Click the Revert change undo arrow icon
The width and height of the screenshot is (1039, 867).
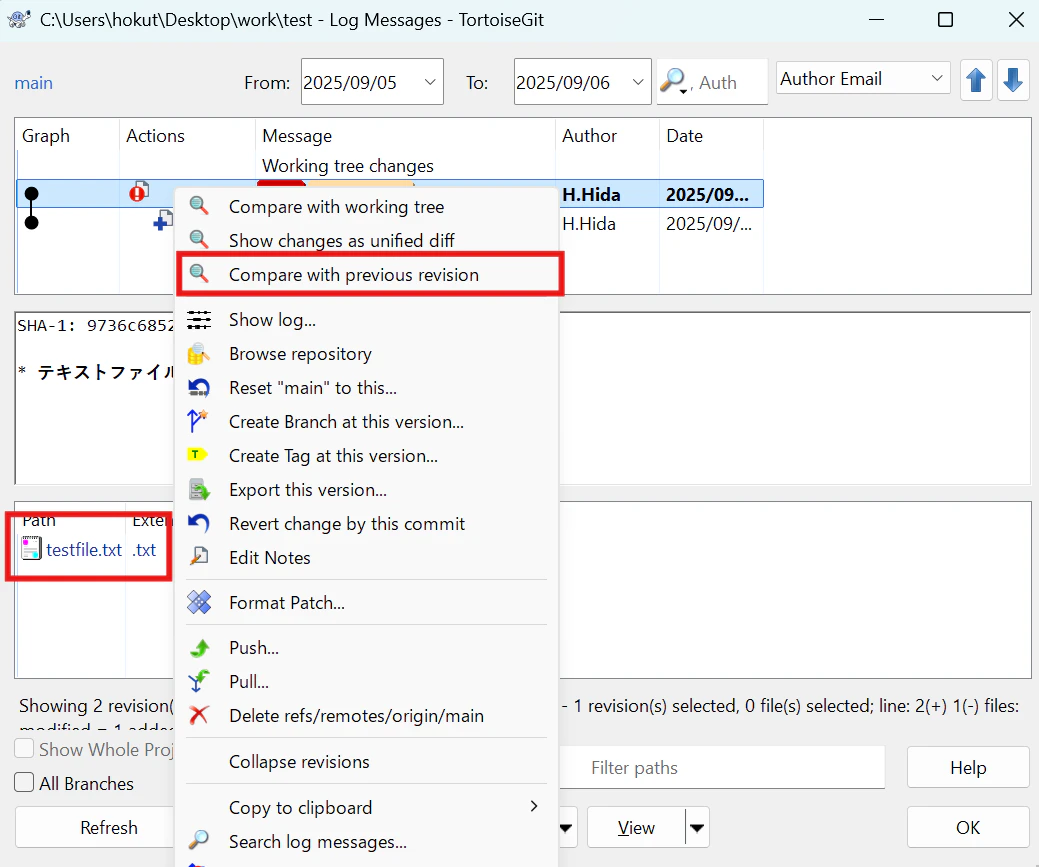pos(199,524)
